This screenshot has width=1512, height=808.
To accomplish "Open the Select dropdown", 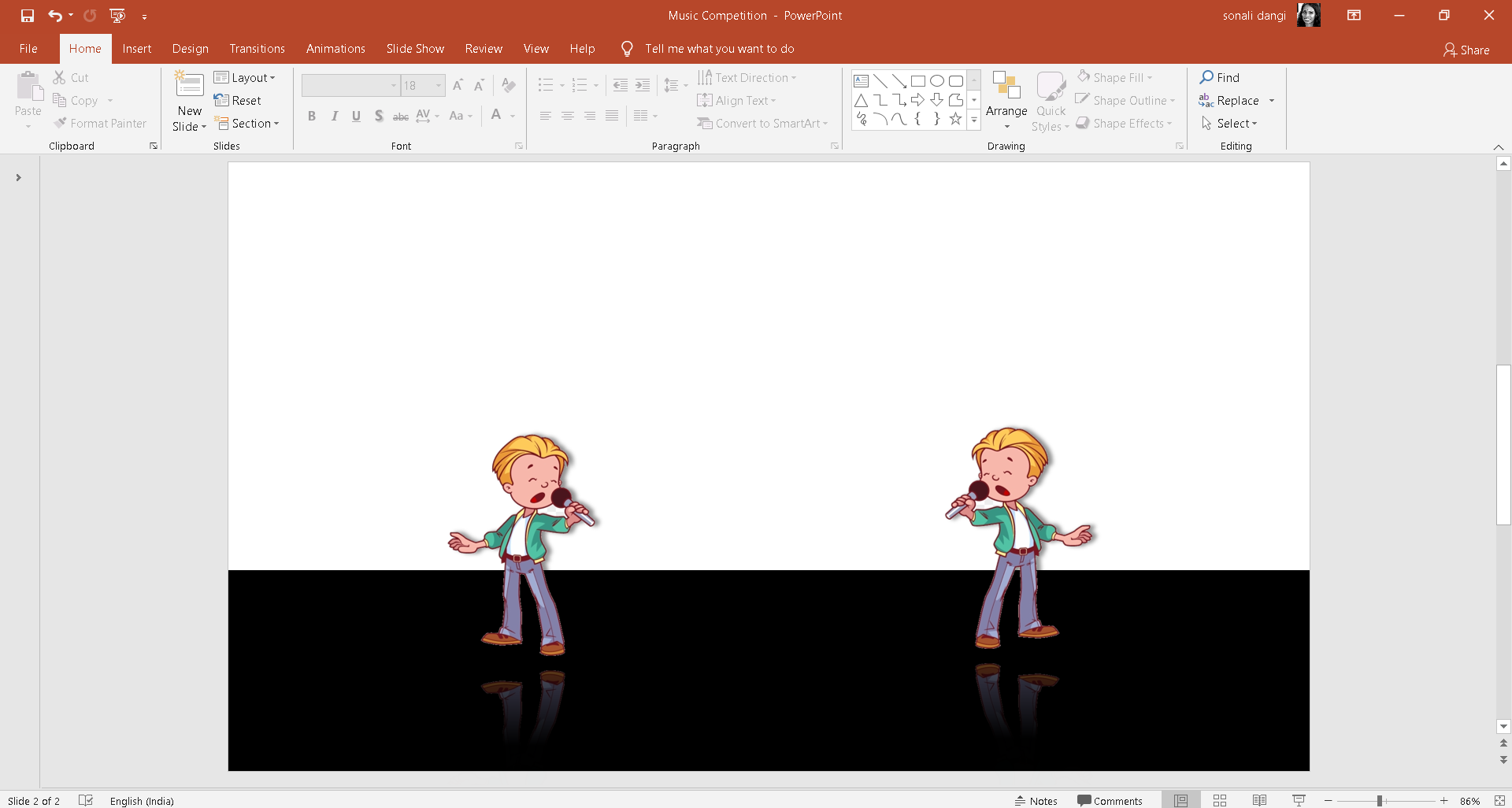I will (1229, 123).
